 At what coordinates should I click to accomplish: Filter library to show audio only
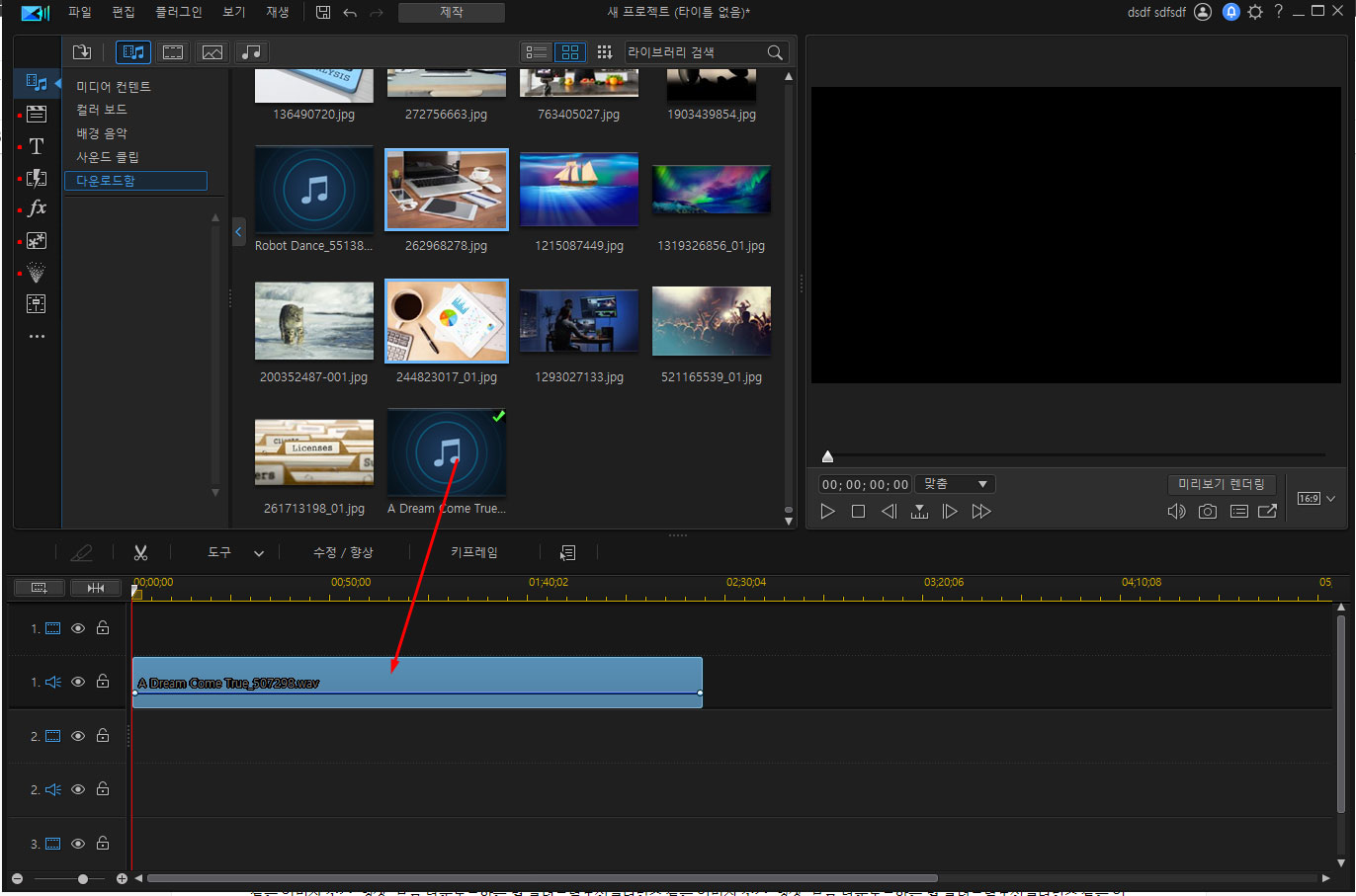coord(252,52)
